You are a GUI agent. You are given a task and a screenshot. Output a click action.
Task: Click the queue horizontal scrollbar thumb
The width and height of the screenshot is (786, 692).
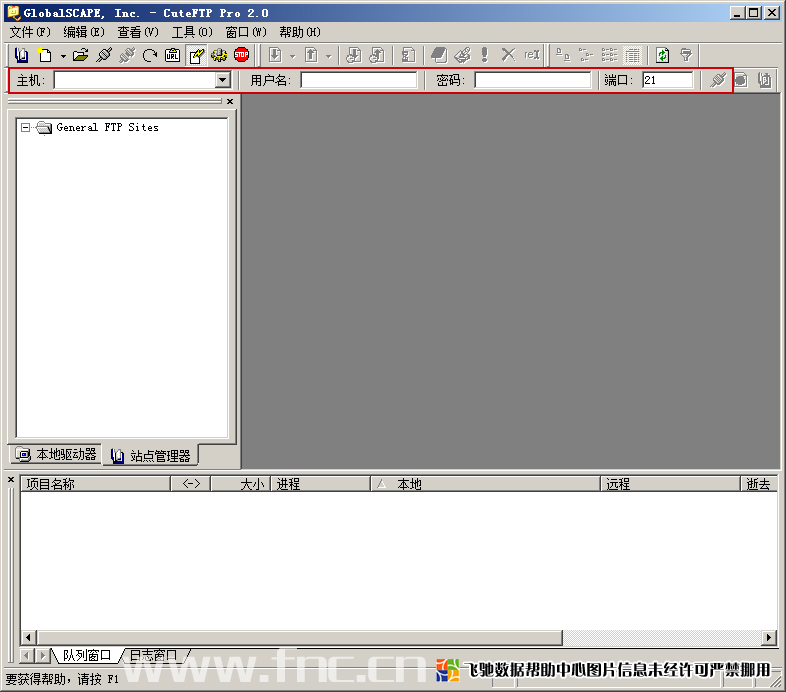(300, 637)
